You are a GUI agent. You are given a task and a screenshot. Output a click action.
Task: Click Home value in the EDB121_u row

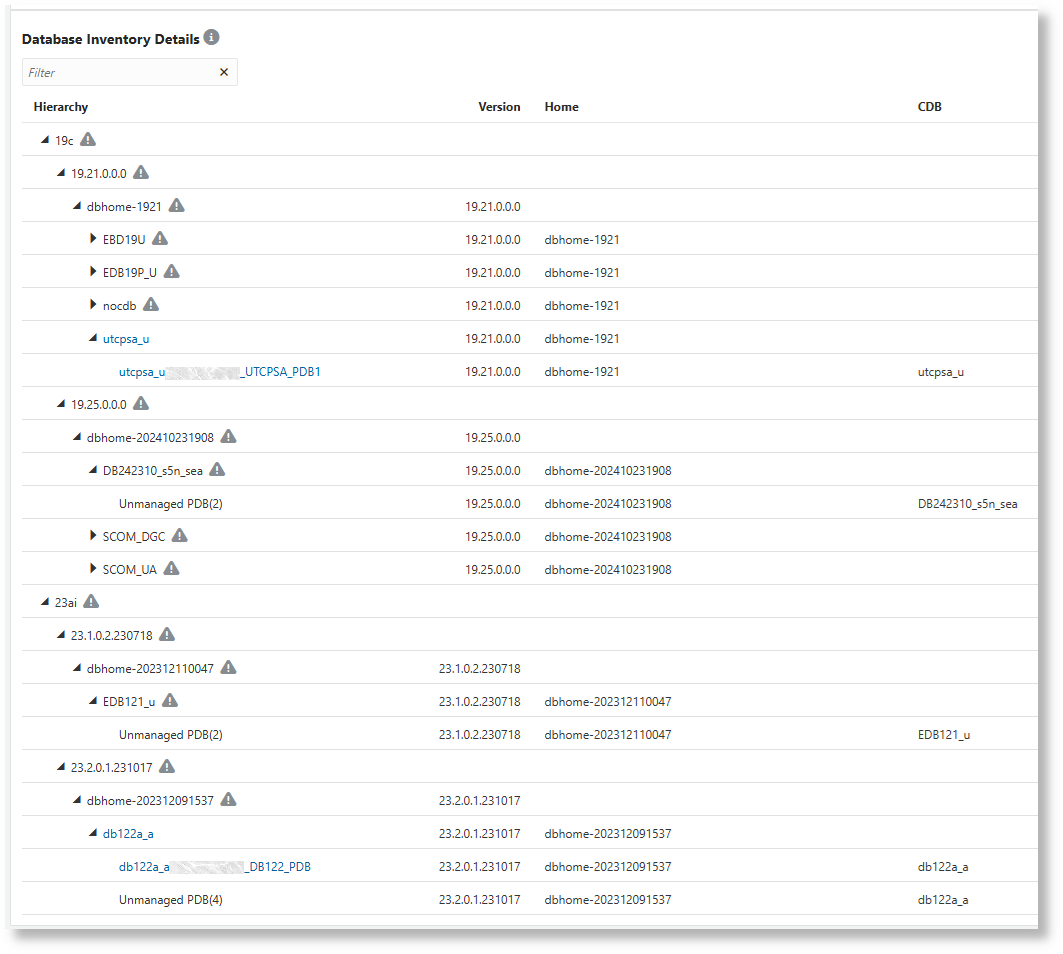[x=608, y=702]
